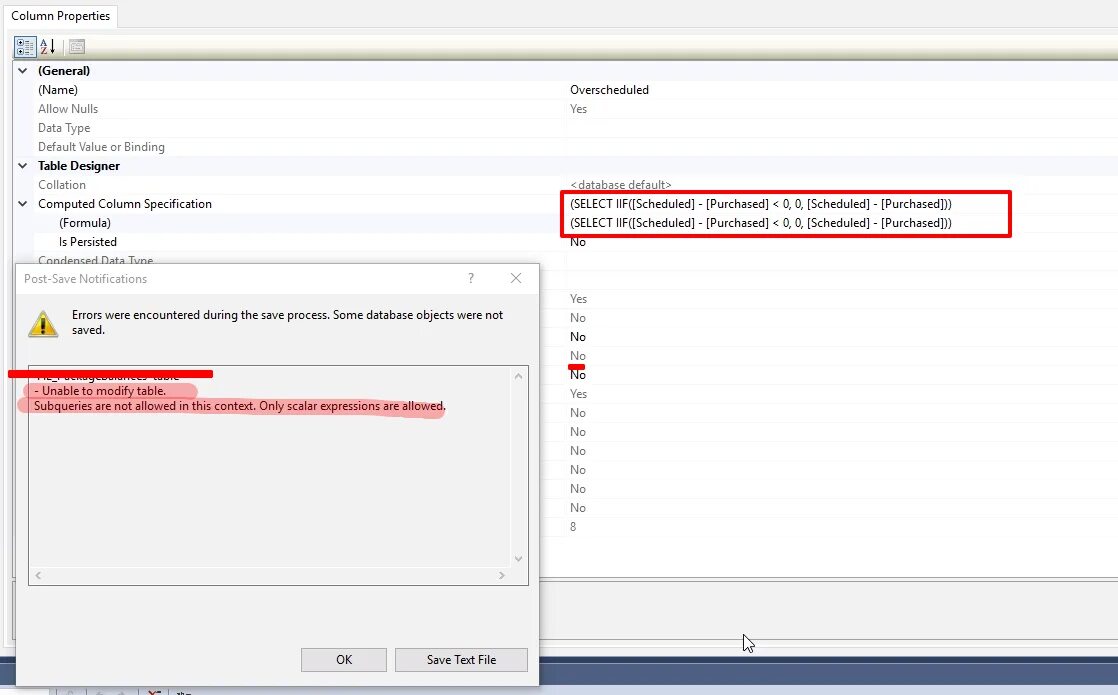The height and width of the screenshot is (695, 1118).
Task: Click the Save Text File button
Action: (x=461, y=659)
